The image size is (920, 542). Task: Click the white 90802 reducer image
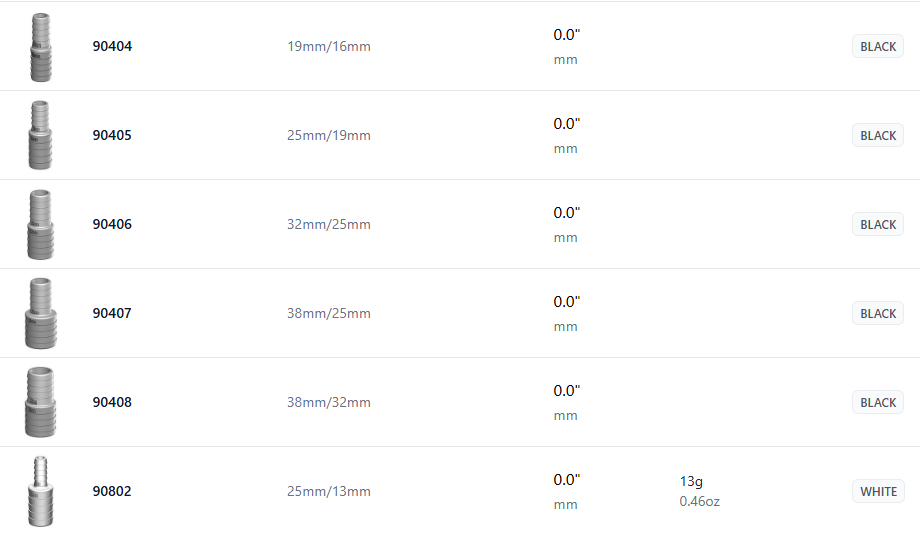pos(40,491)
